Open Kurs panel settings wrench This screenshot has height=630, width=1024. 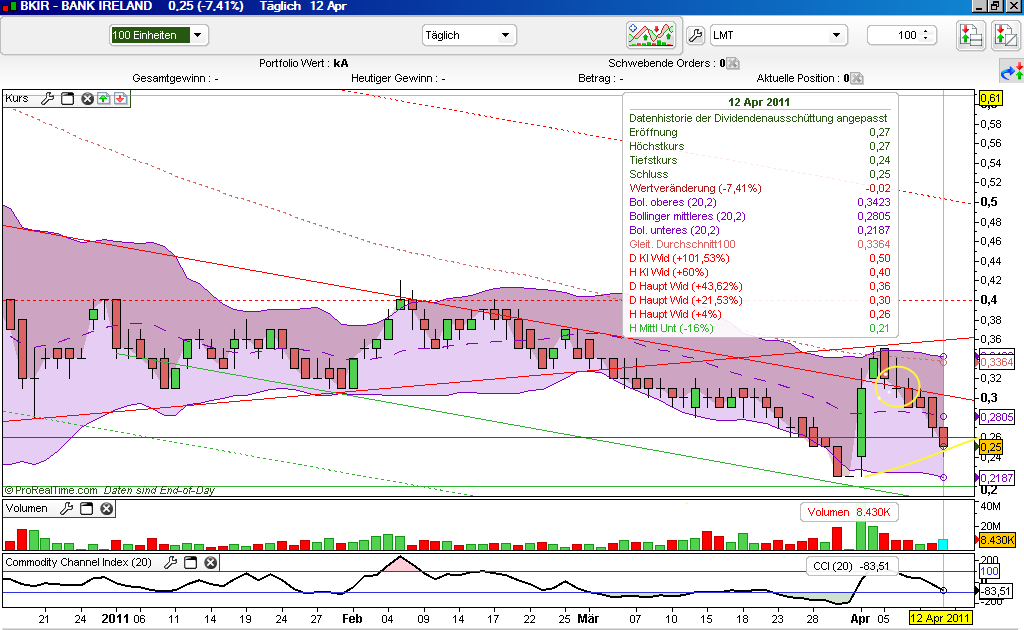(47, 99)
